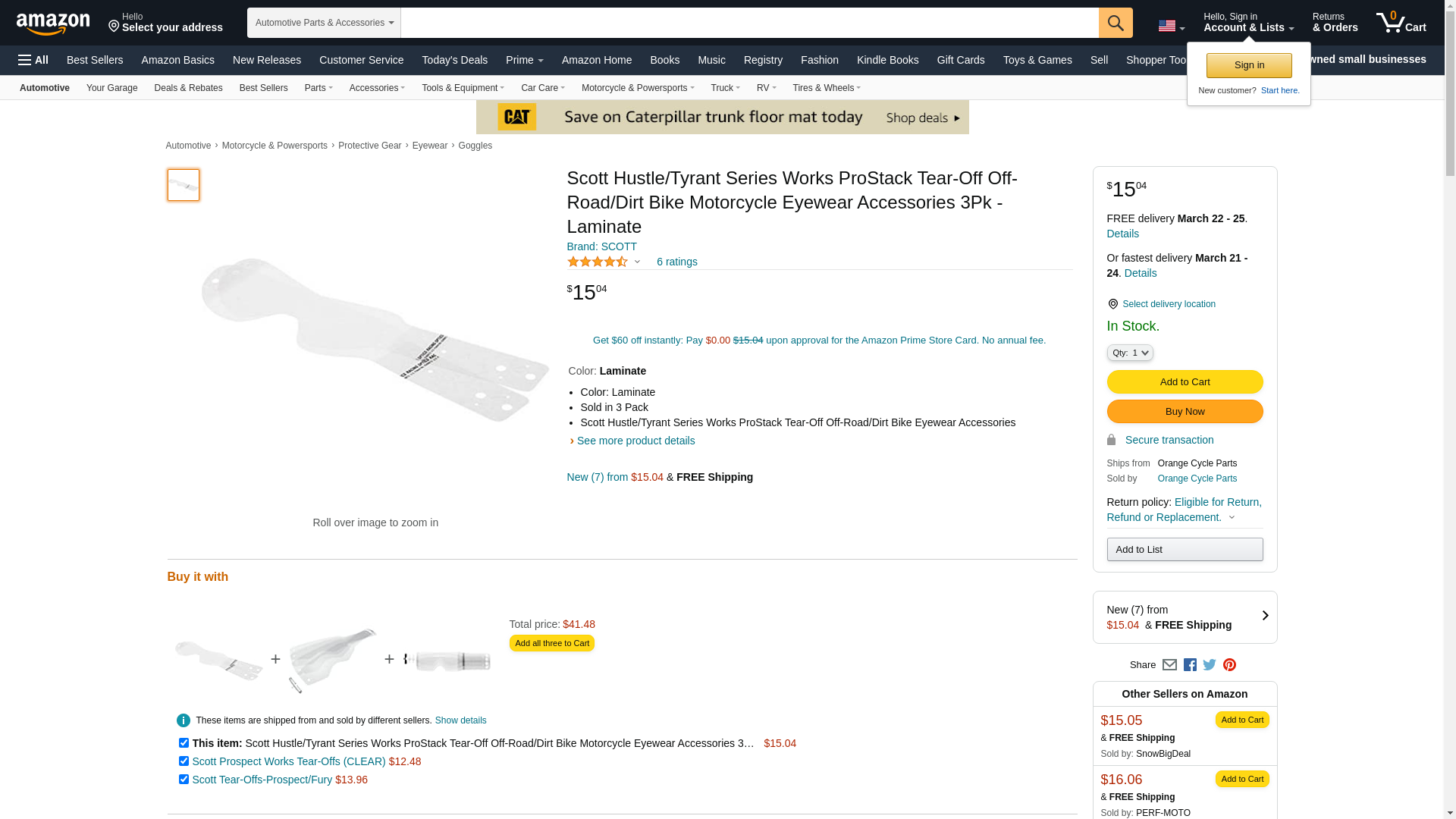Click the Amazon logo
Screen dimensions: 1456x819
(x=53, y=24)
